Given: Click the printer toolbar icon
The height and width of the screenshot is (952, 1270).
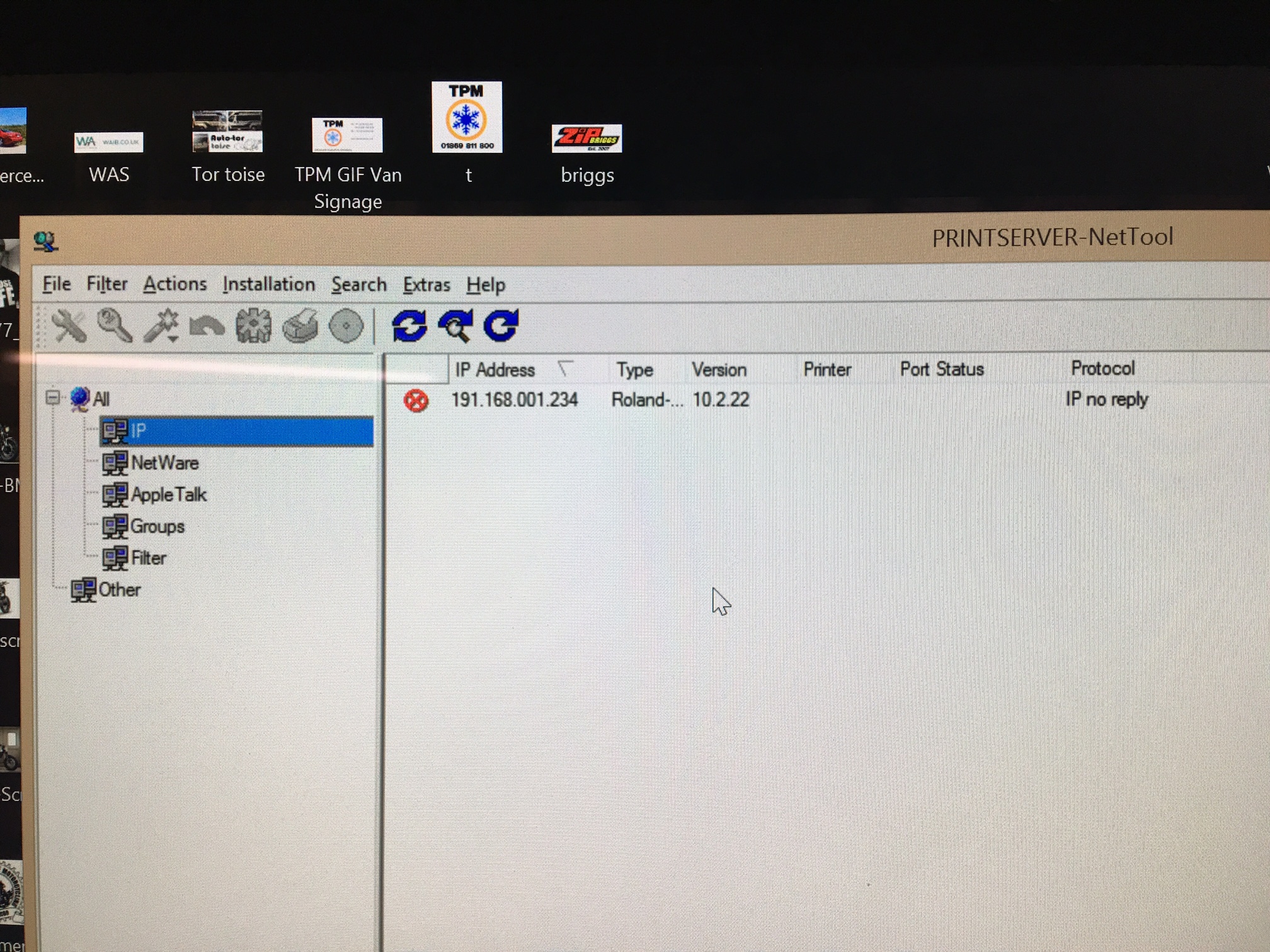Looking at the screenshot, I should (x=300, y=326).
